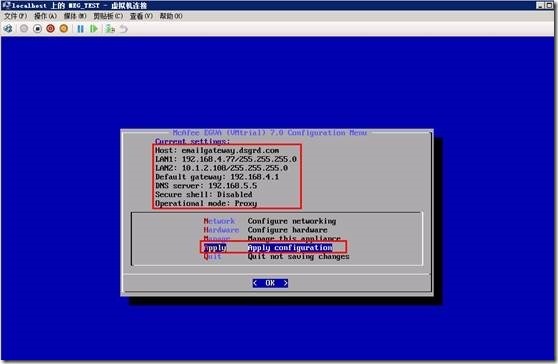Take a snapshot of the VM

(x=110, y=28)
